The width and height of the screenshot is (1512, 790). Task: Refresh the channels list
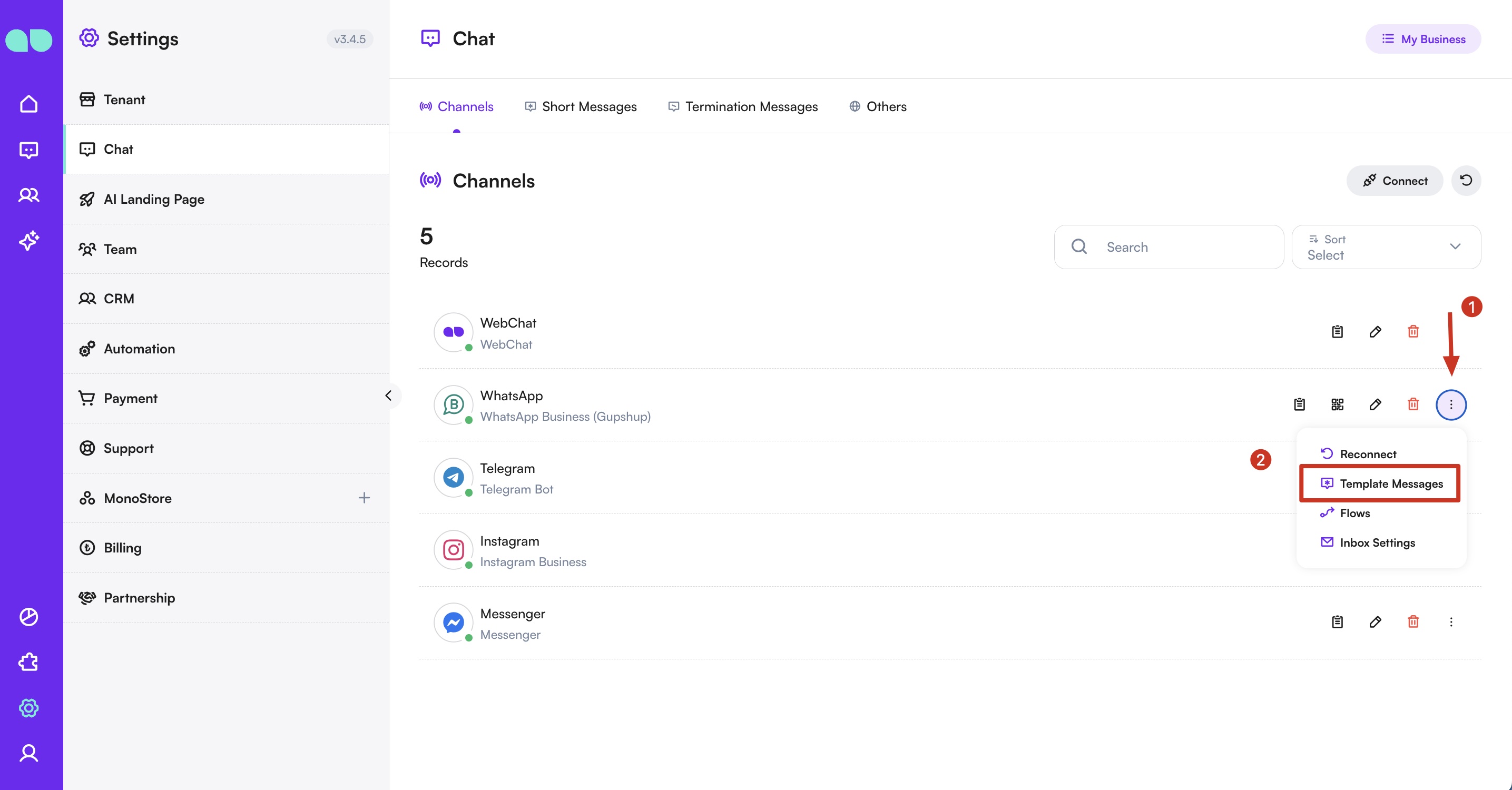(1466, 180)
